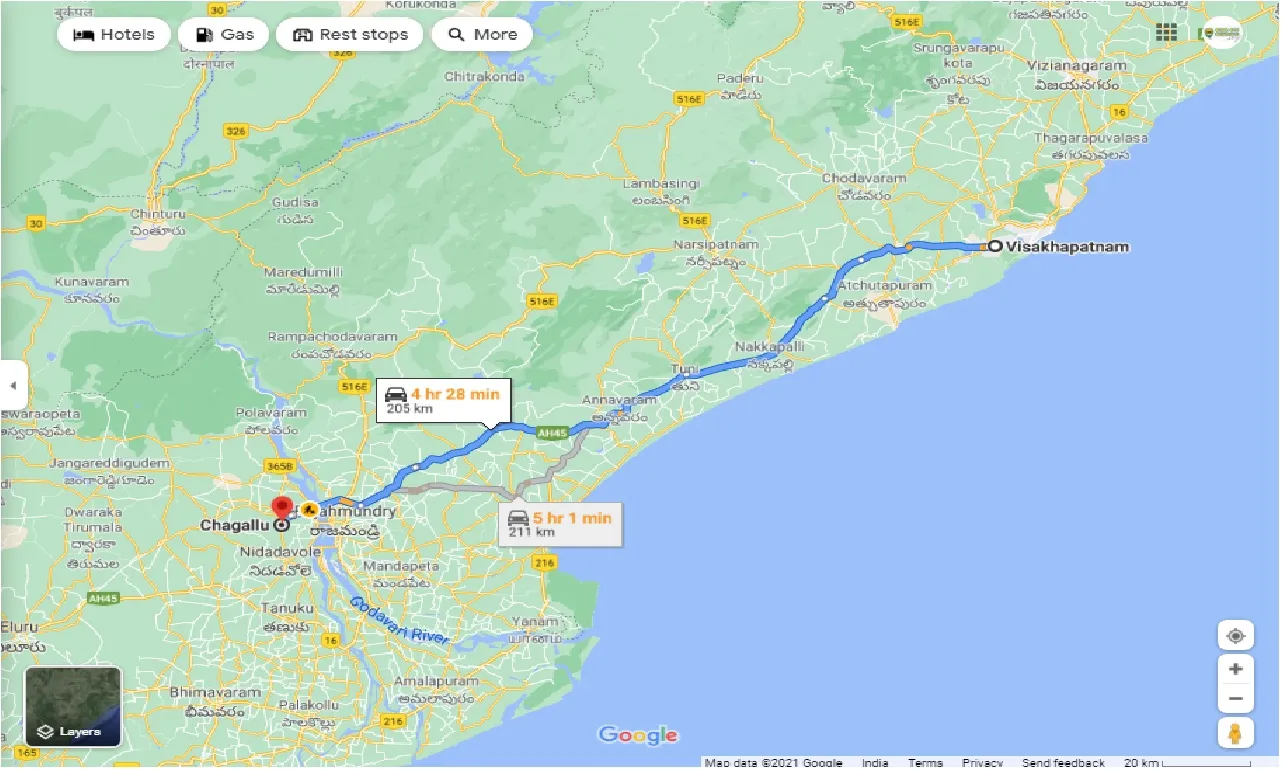Show your location with the target icon

(x=1236, y=636)
